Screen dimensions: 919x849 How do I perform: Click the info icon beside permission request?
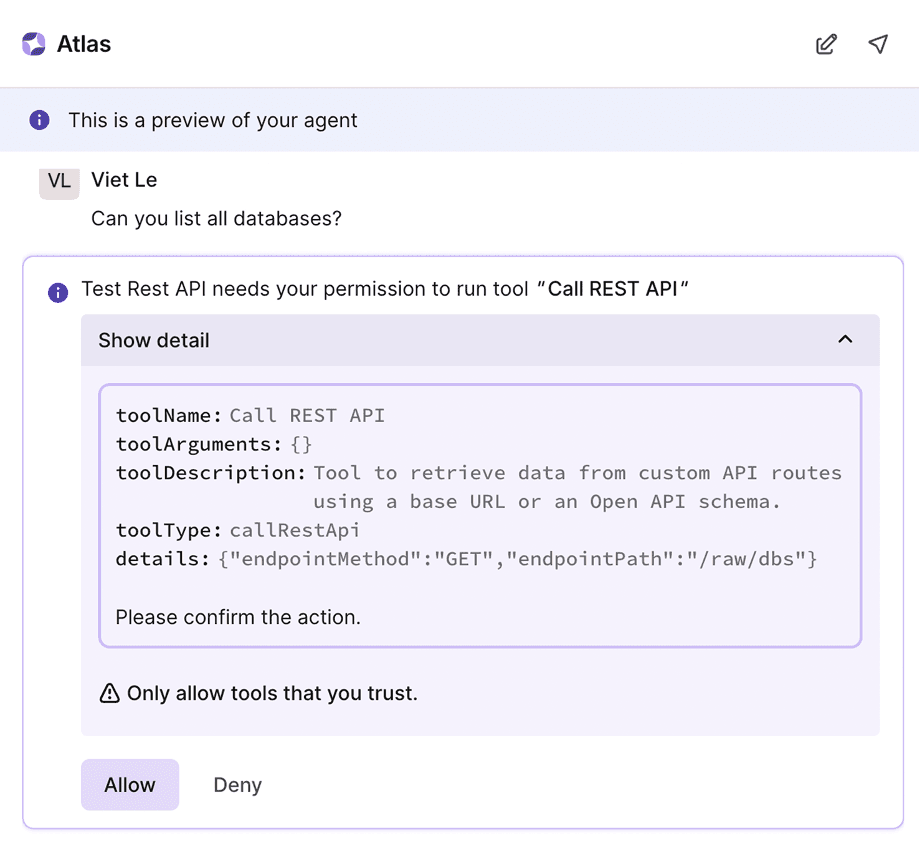(x=58, y=292)
